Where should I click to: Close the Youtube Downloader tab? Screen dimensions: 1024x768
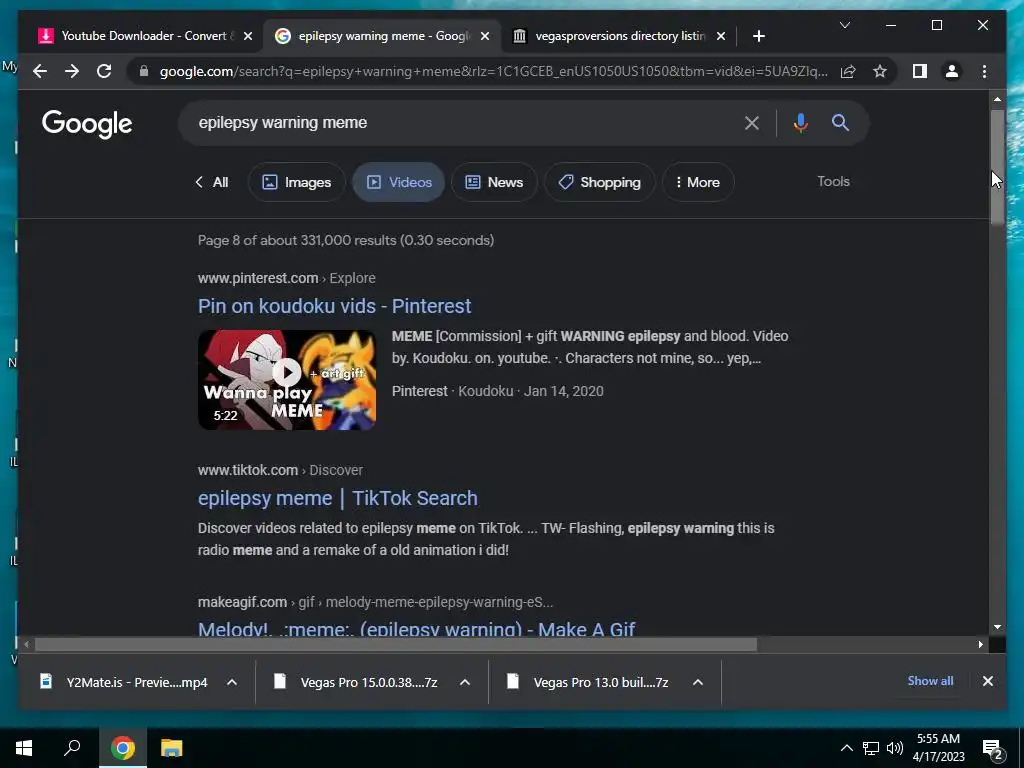(248, 36)
